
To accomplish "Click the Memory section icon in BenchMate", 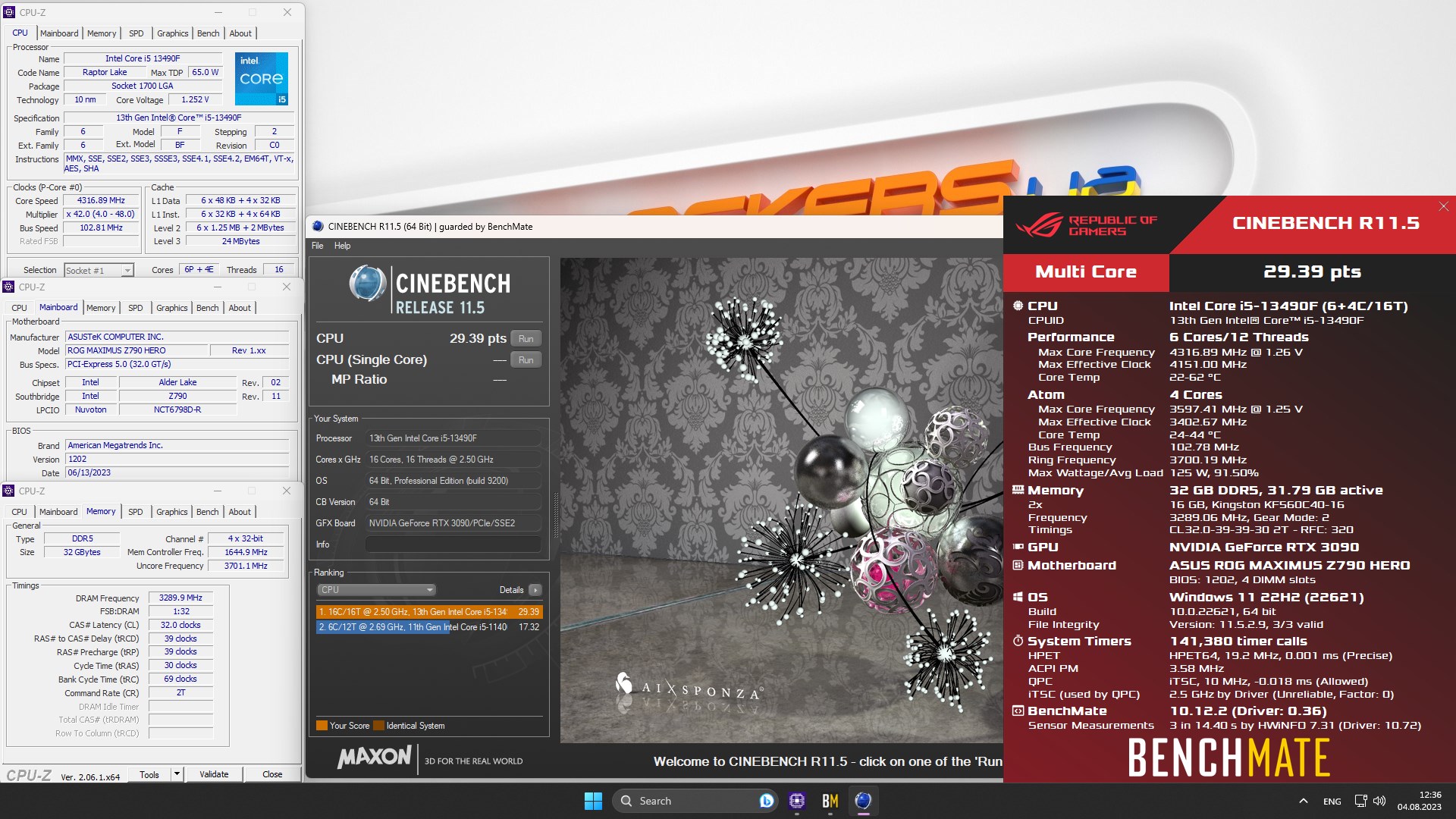I will [1018, 490].
